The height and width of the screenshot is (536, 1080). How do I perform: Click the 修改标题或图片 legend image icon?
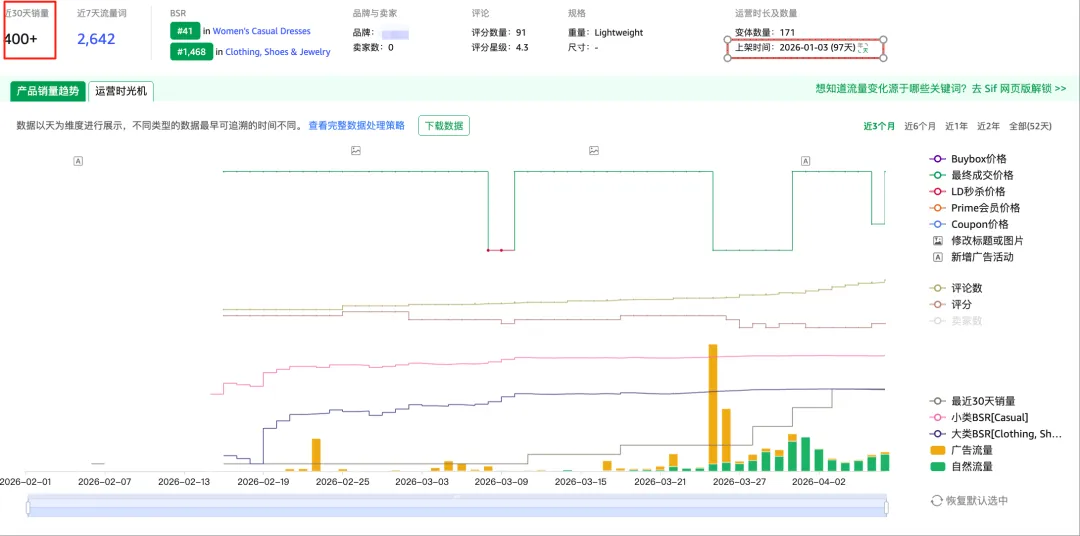coord(937,241)
